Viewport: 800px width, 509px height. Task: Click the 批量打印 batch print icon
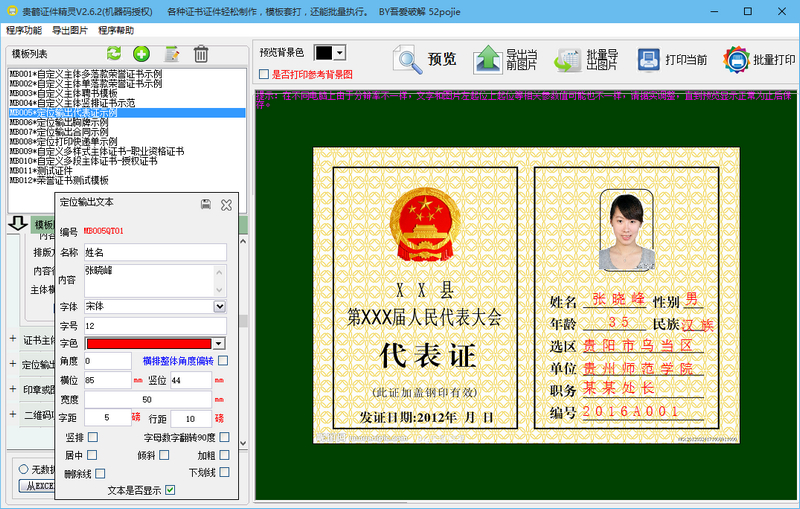[x=737, y=59]
